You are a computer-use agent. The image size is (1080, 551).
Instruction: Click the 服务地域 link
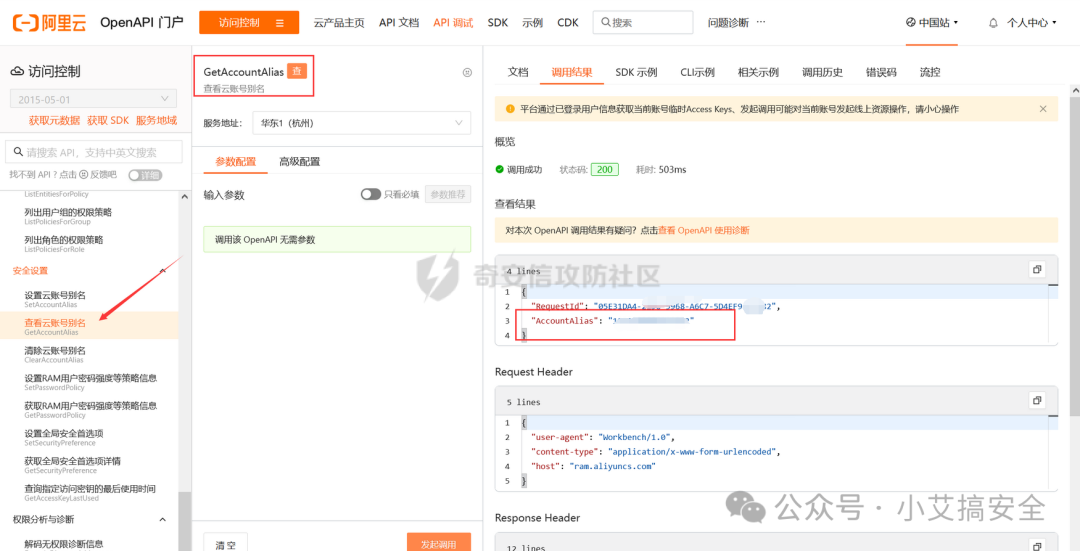point(156,121)
